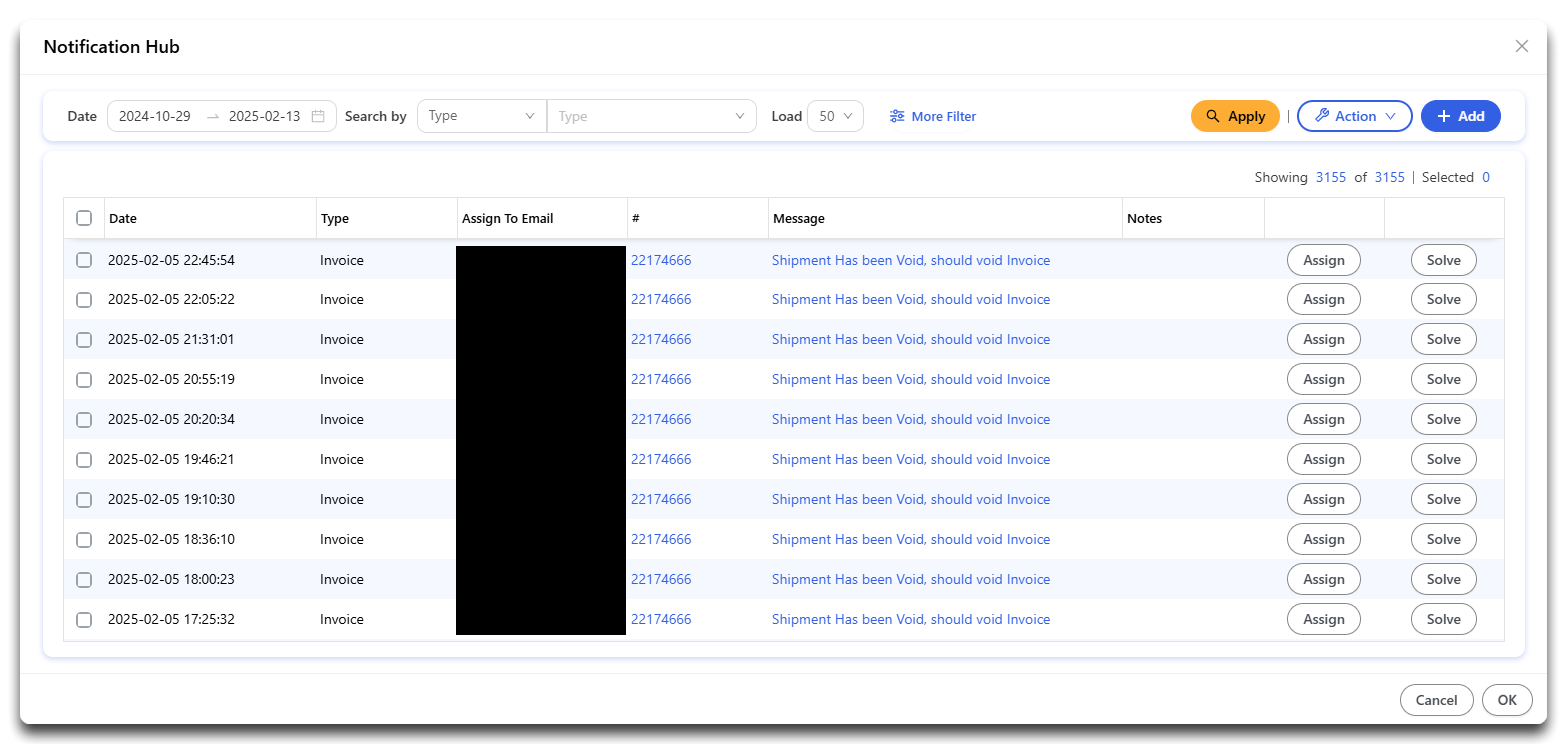Click Assign for the 20:55:19 row
The width and height of the screenshot is (1567, 744).
(x=1324, y=379)
